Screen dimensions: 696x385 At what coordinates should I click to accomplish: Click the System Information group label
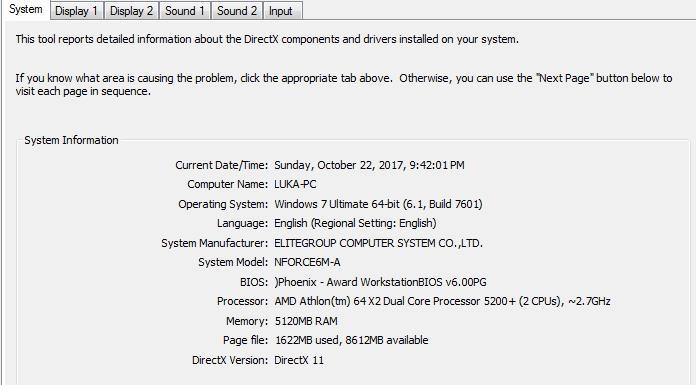coord(71,140)
